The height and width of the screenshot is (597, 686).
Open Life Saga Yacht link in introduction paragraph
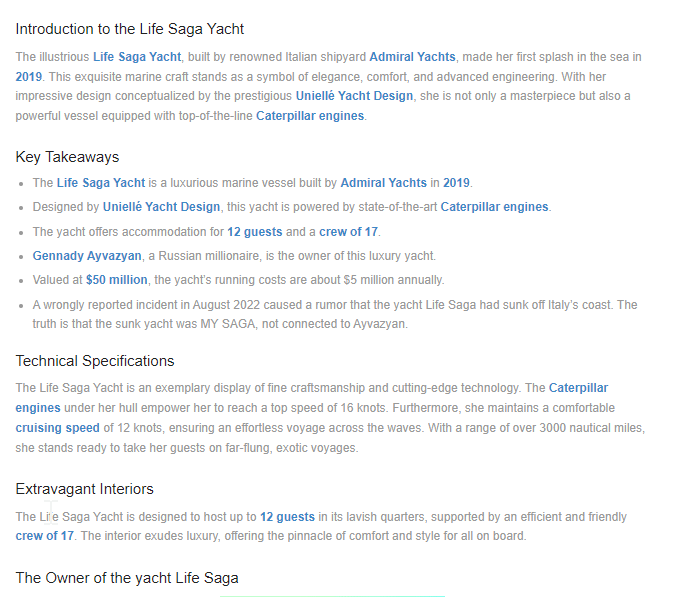click(x=137, y=57)
